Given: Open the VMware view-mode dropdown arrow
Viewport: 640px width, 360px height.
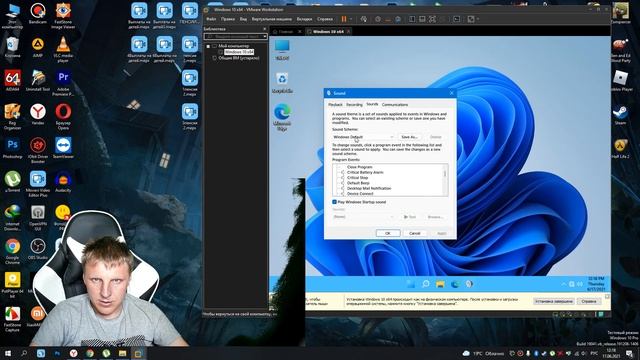Looking at the screenshot, I should pyautogui.click(x=478, y=19).
